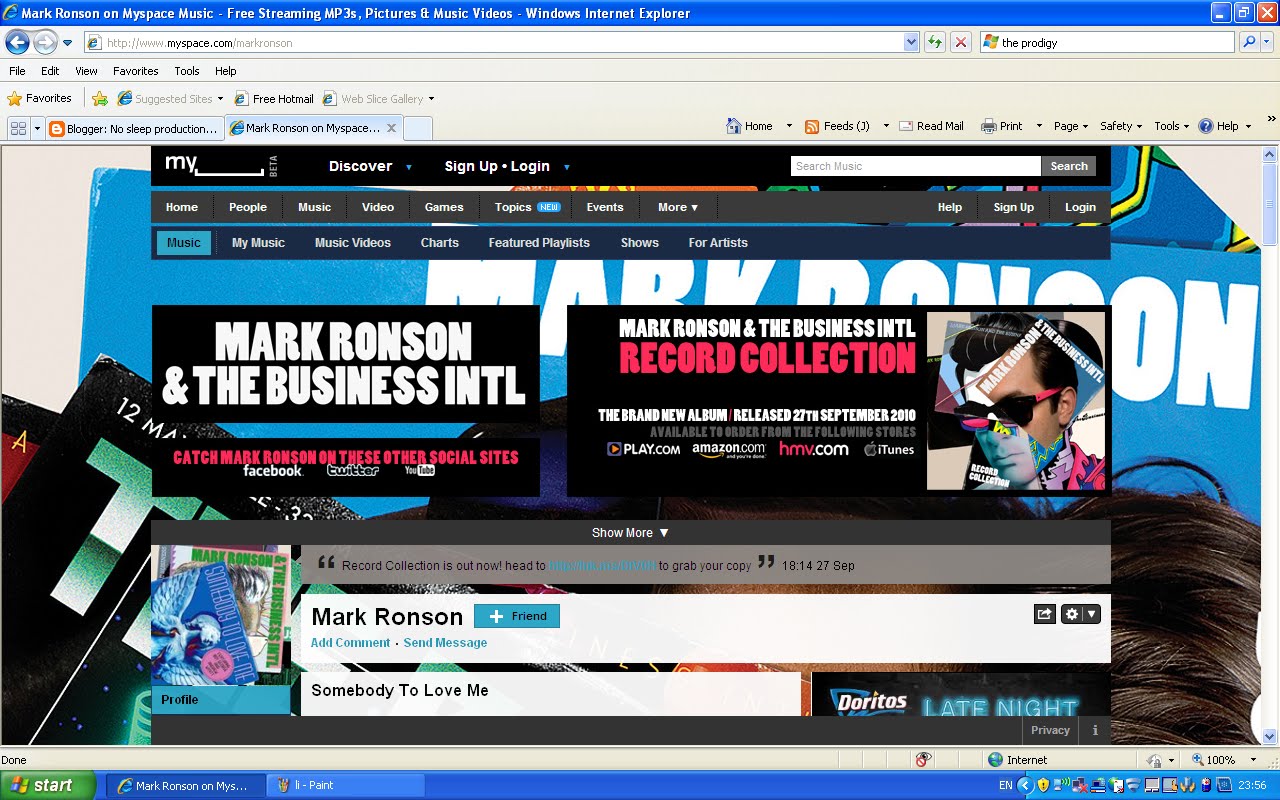The height and width of the screenshot is (800, 1280).
Task: Click the Home house icon in command bar
Action: coord(734,126)
